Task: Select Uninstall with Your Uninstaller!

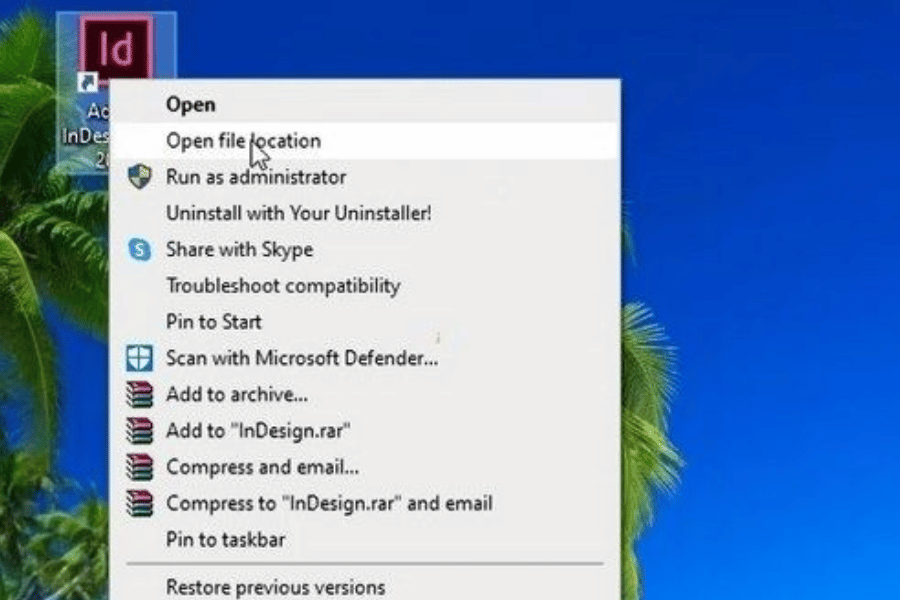Action: (298, 213)
